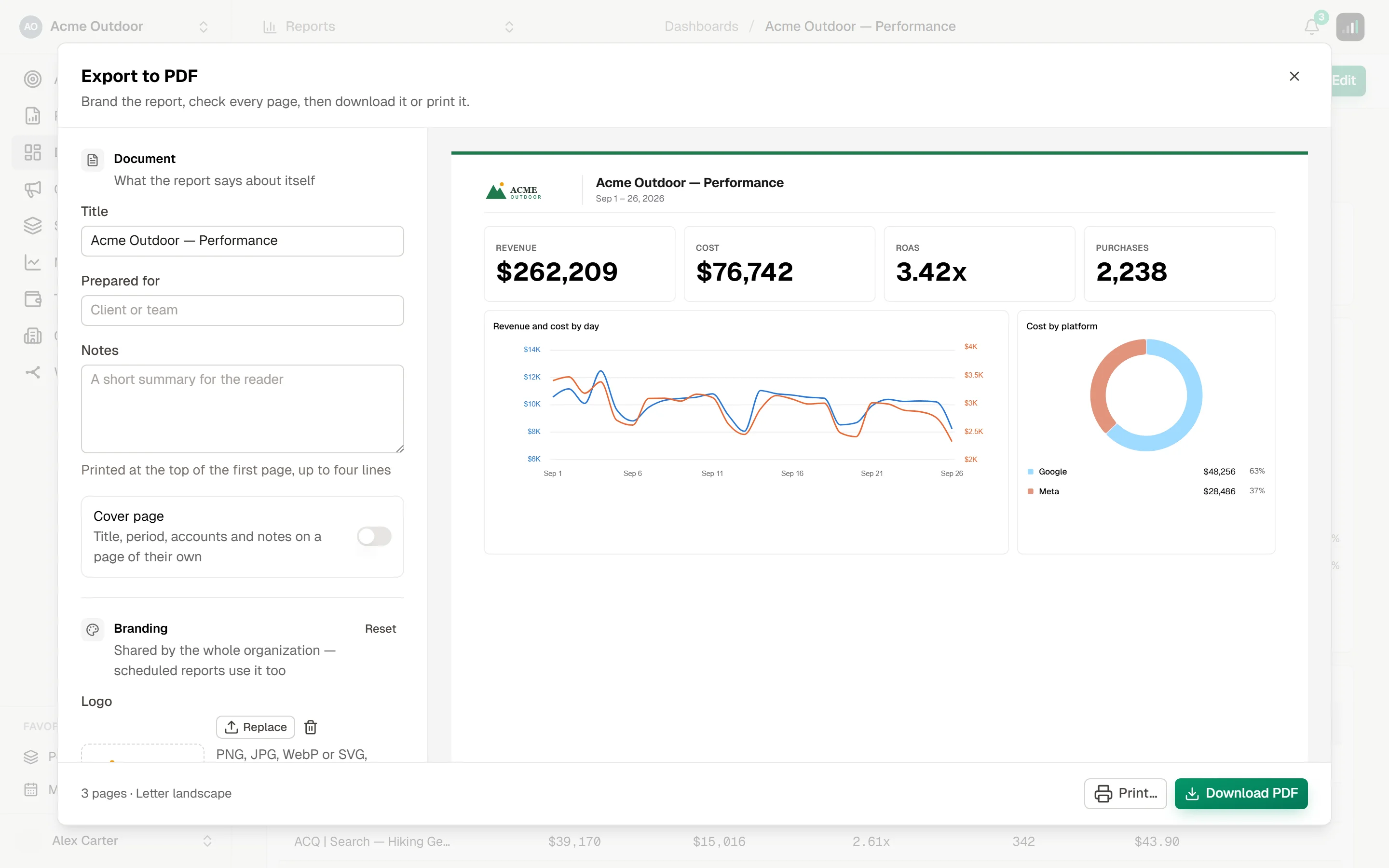This screenshot has width=1389, height=868.
Task: Click the Cost $76,742 value
Action: (x=745, y=271)
